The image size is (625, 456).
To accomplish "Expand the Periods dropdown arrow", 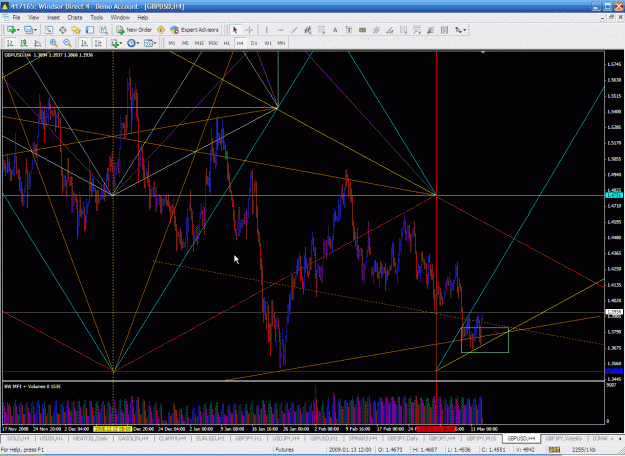I will [x=138, y=43].
